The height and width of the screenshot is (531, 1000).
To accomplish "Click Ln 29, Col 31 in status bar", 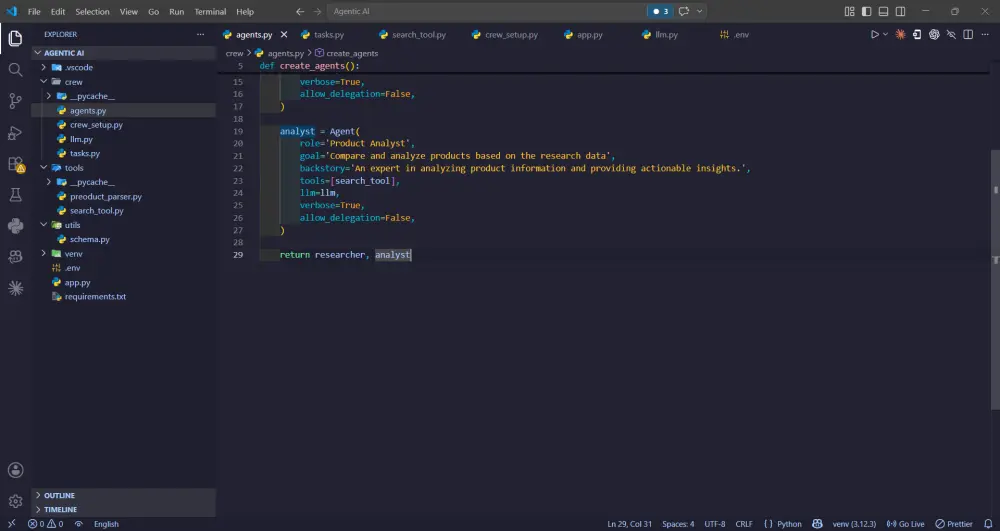I will 629,524.
